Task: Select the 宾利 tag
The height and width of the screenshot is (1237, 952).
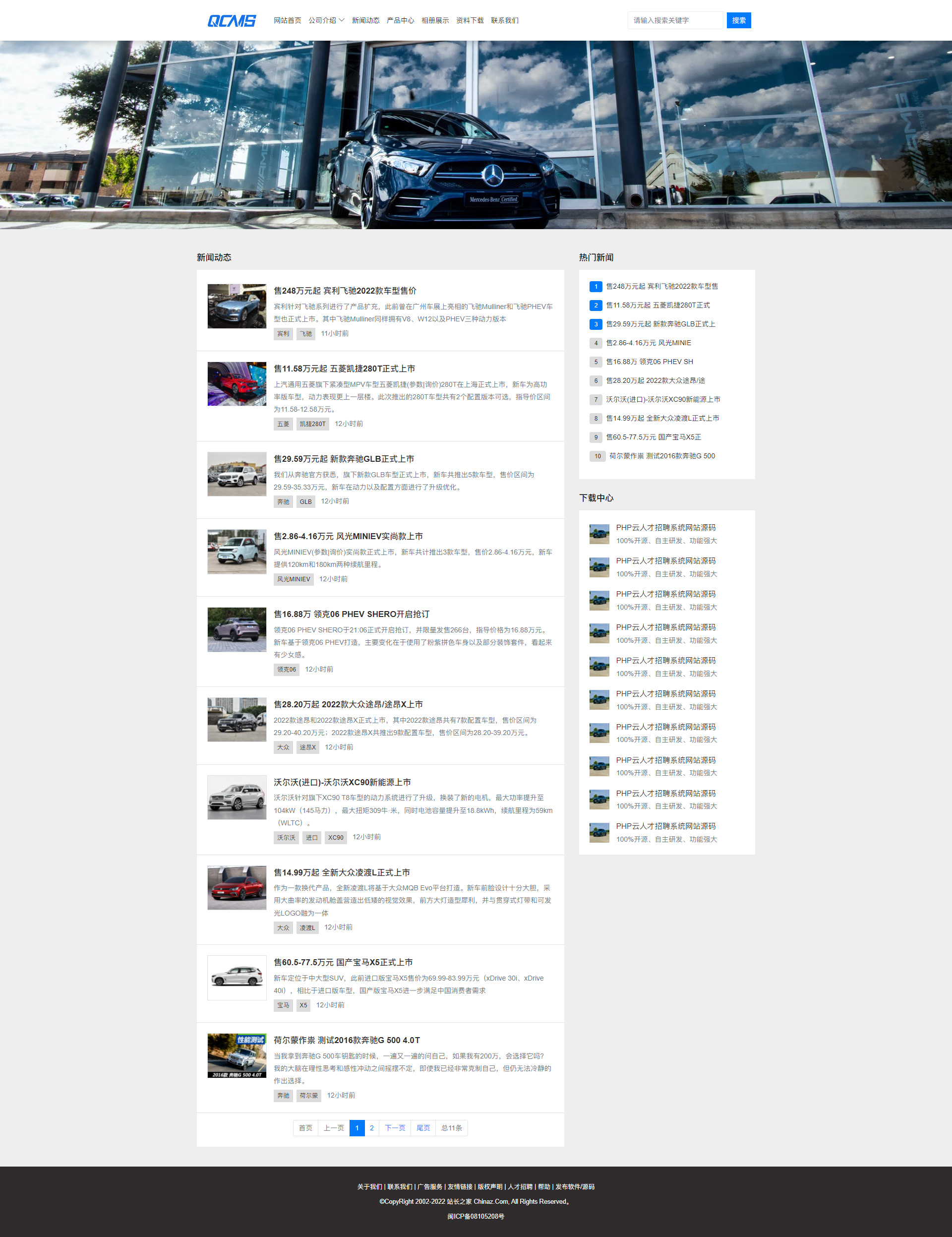Action: (x=283, y=334)
